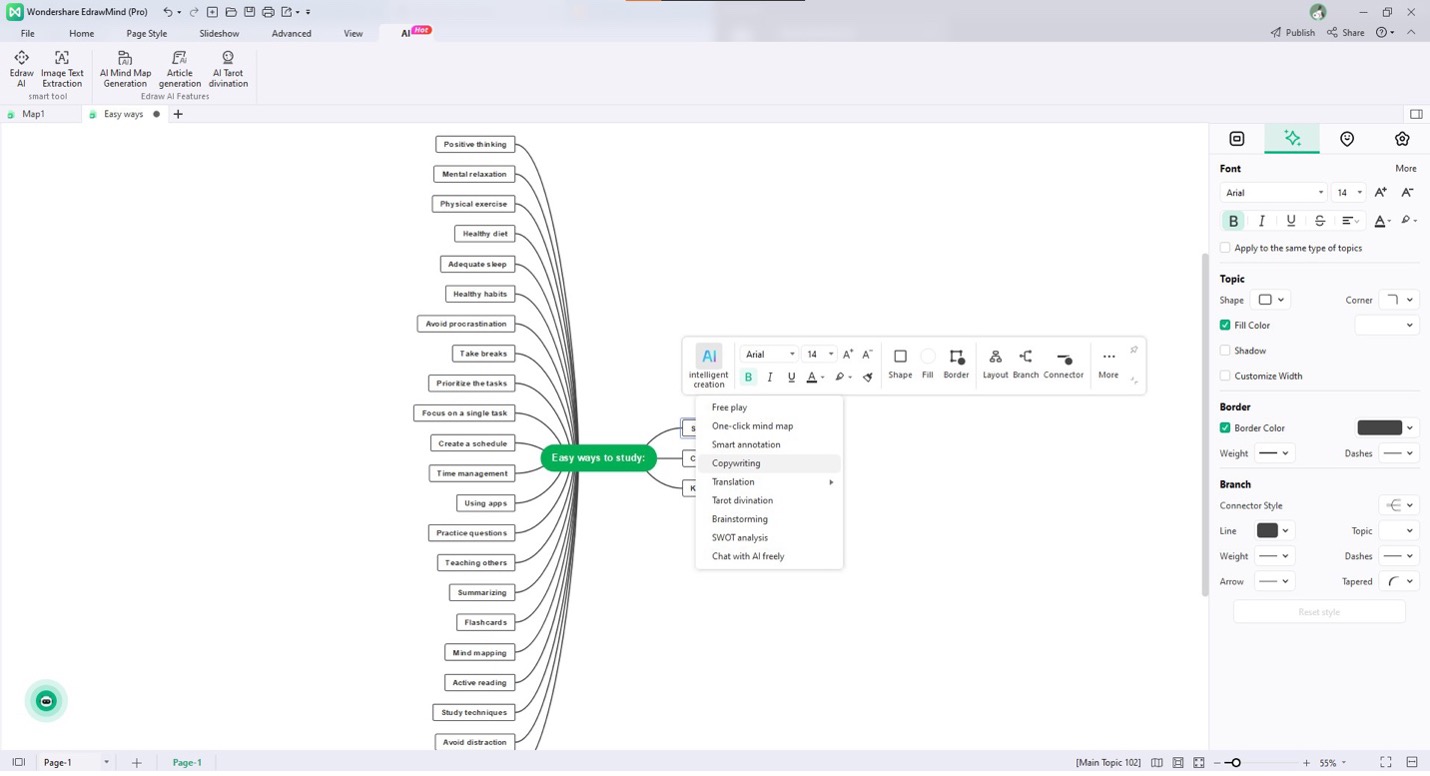
Task: Click the Share button
Action: [1346, 33]
